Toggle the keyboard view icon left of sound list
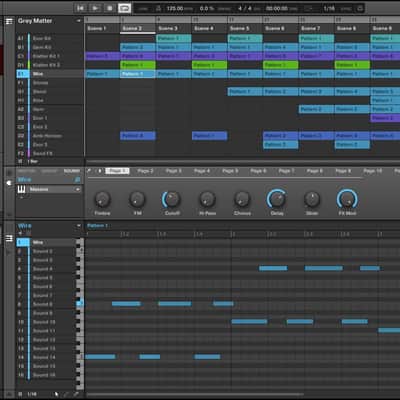 pos(9,238)
